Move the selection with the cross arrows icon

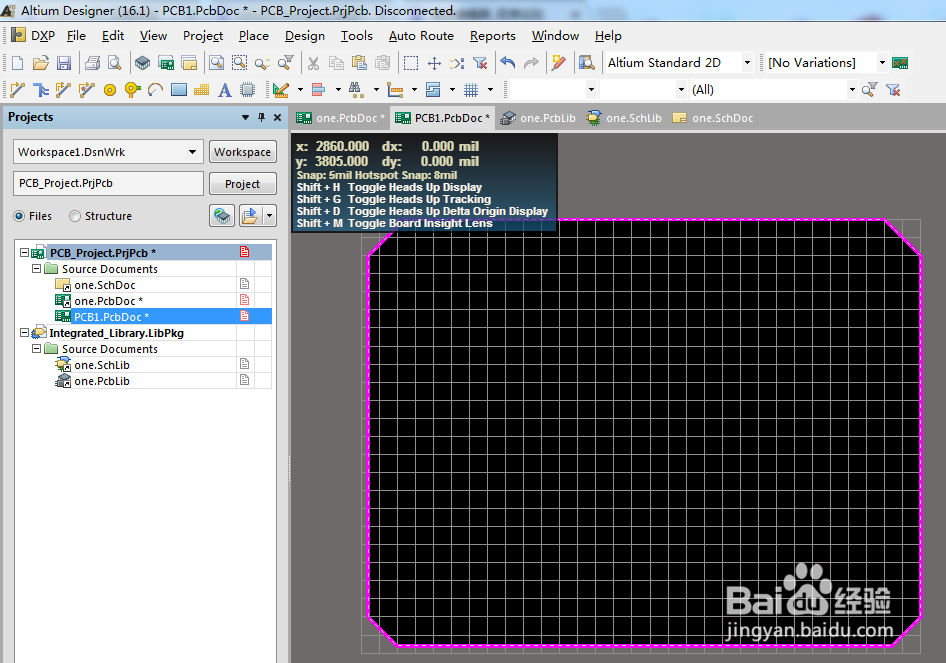coord(434,63)
